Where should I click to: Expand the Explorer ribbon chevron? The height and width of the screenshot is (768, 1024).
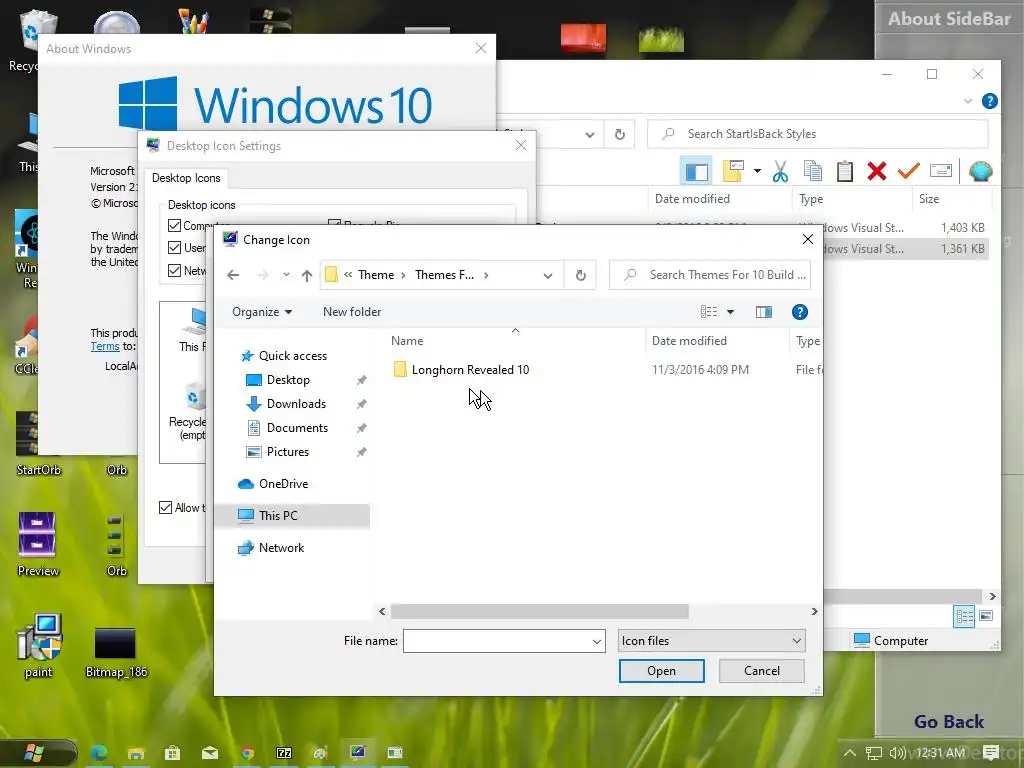968,101
